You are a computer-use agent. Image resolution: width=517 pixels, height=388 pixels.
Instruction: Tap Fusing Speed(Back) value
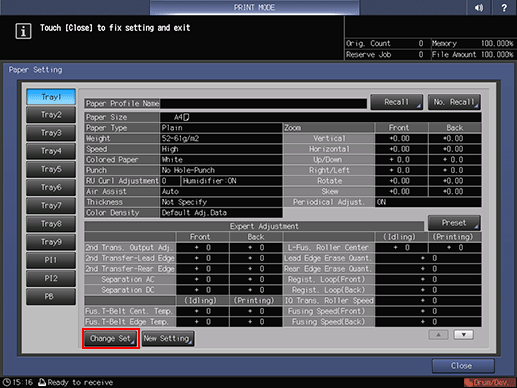click(x=428, y=322)
